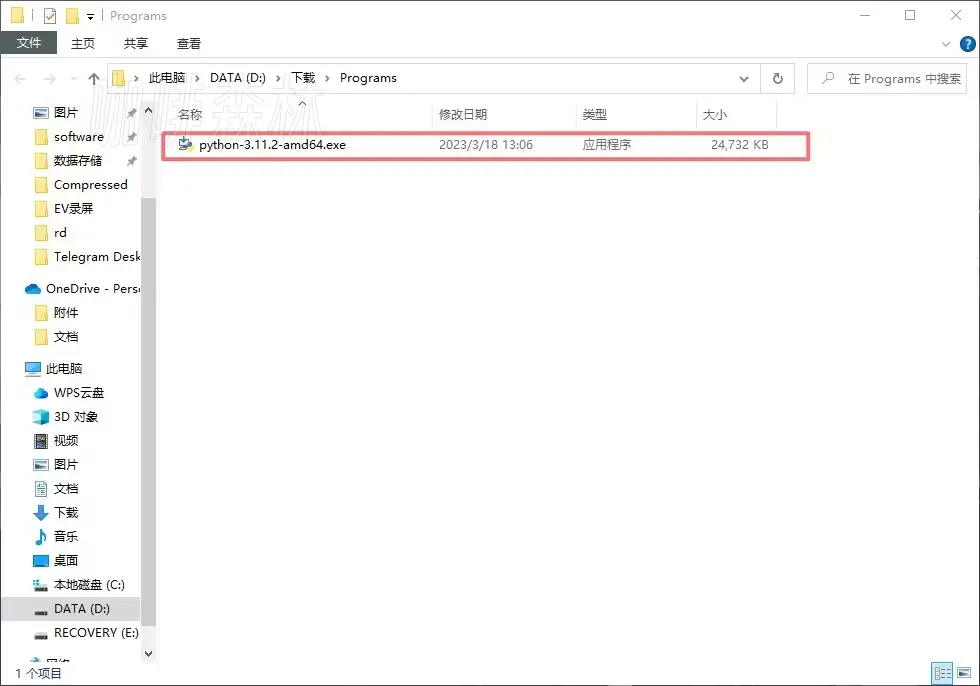This screenshot has width=980, height=686.
Task: Open the Quick Access Toolbar customize dropdown
Action: pyautogui.click(x=91, y=17)
